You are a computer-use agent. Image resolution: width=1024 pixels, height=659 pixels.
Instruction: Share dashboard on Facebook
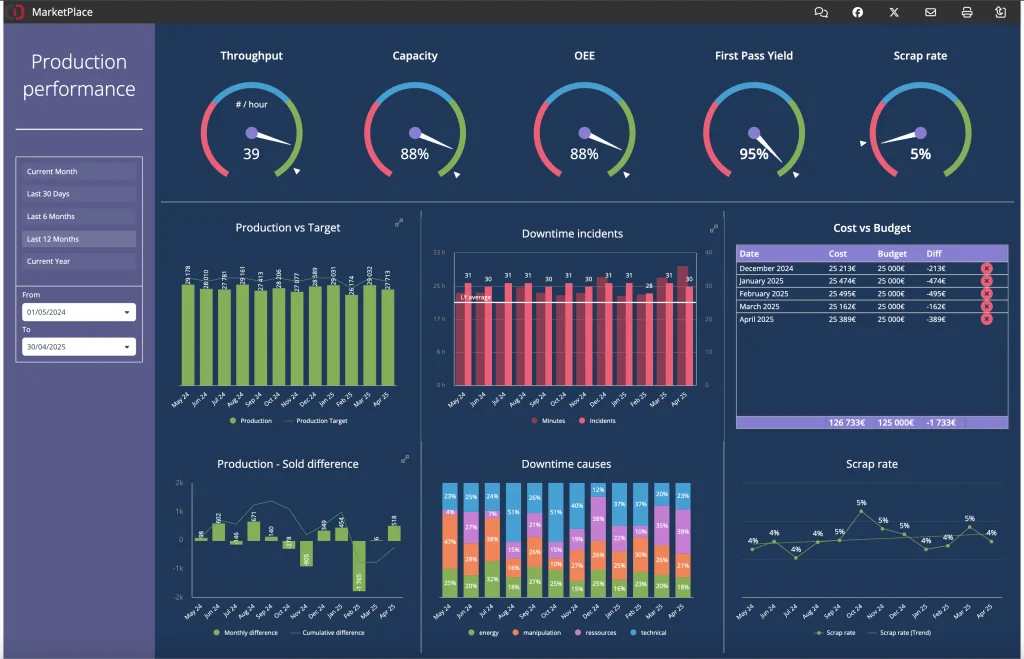[x=857, y=12]
